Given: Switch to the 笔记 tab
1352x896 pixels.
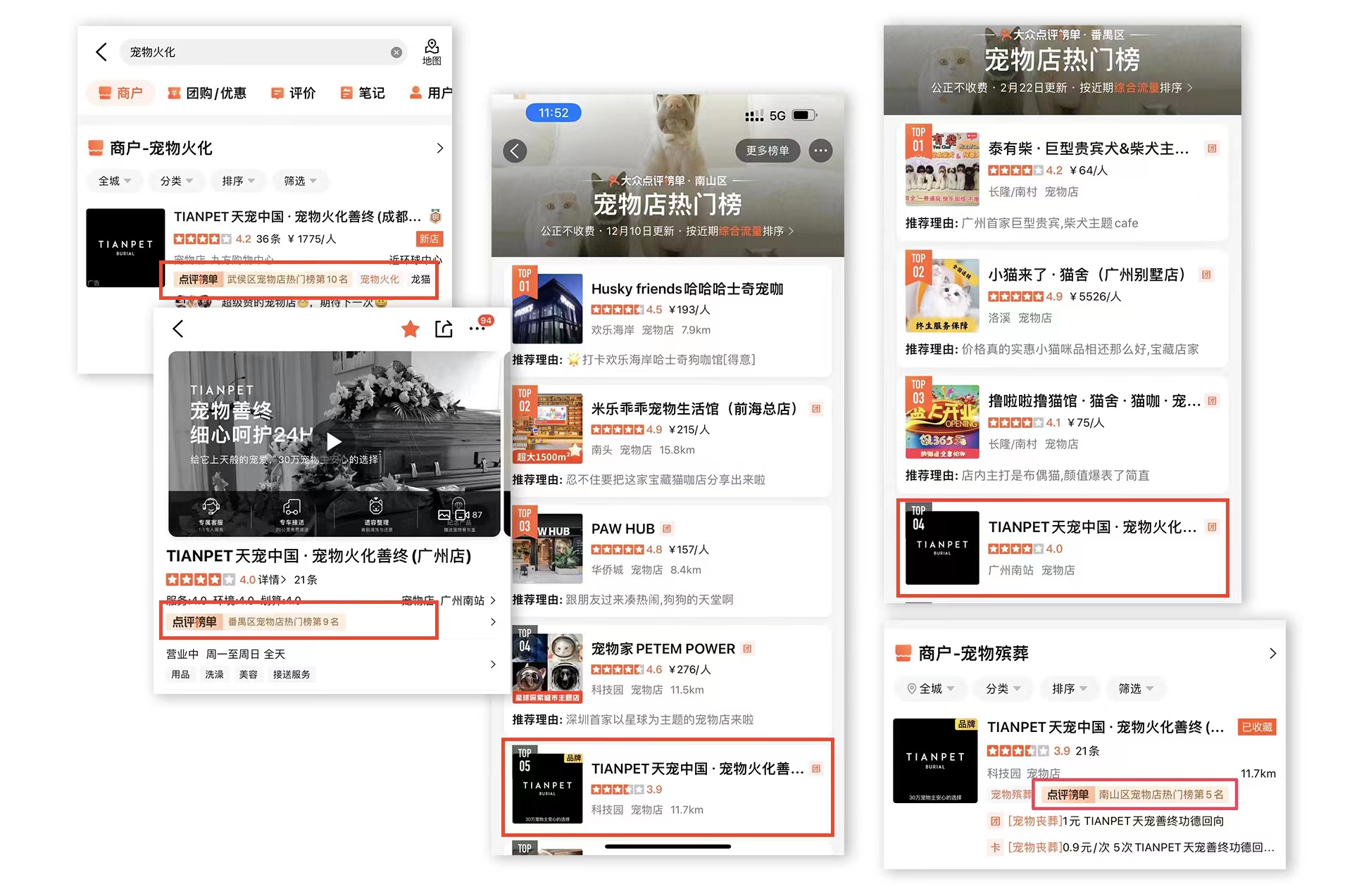Looking at the screenshot, I should point(363,93).
